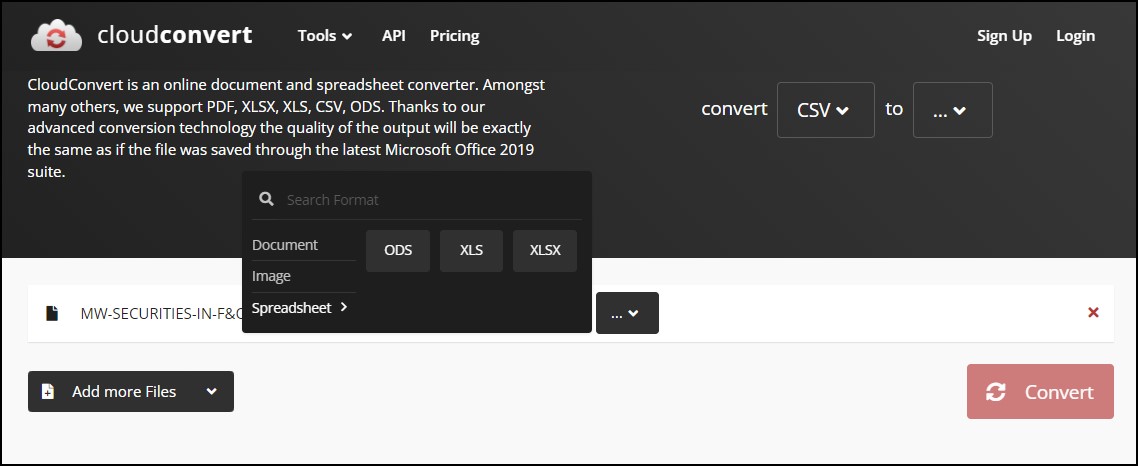Click the MW-SECURITIES file name
Screen dimensions: 1138x466
(x=161, y=314)
